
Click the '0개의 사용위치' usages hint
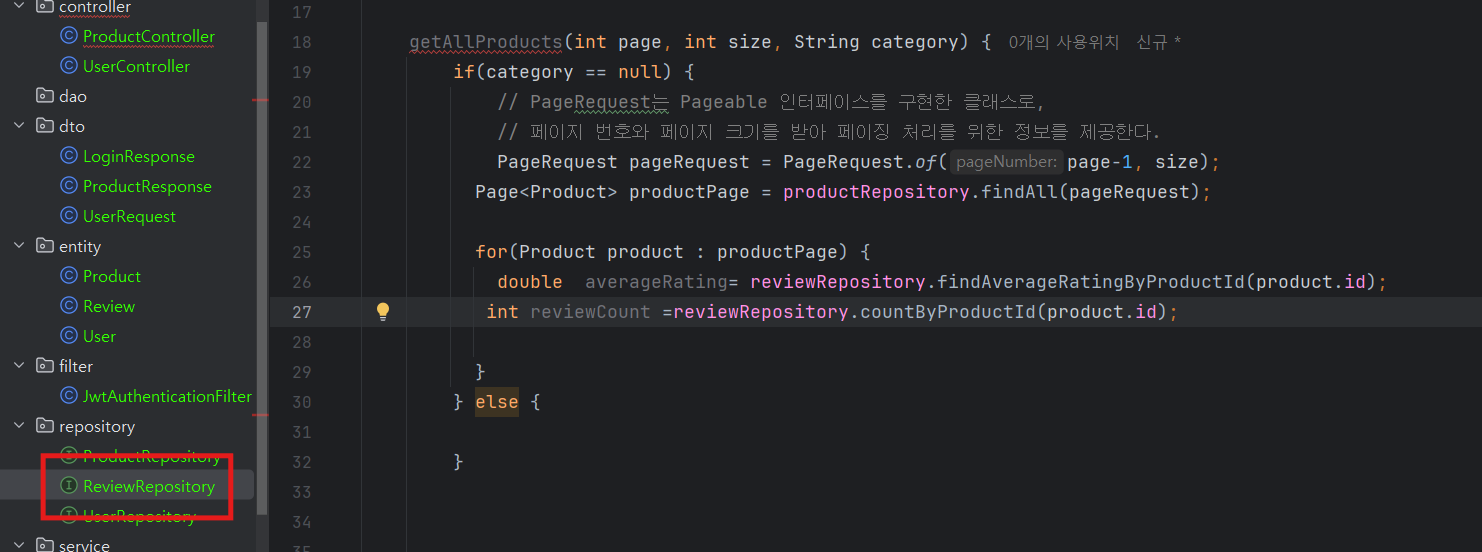[1064, 42]
